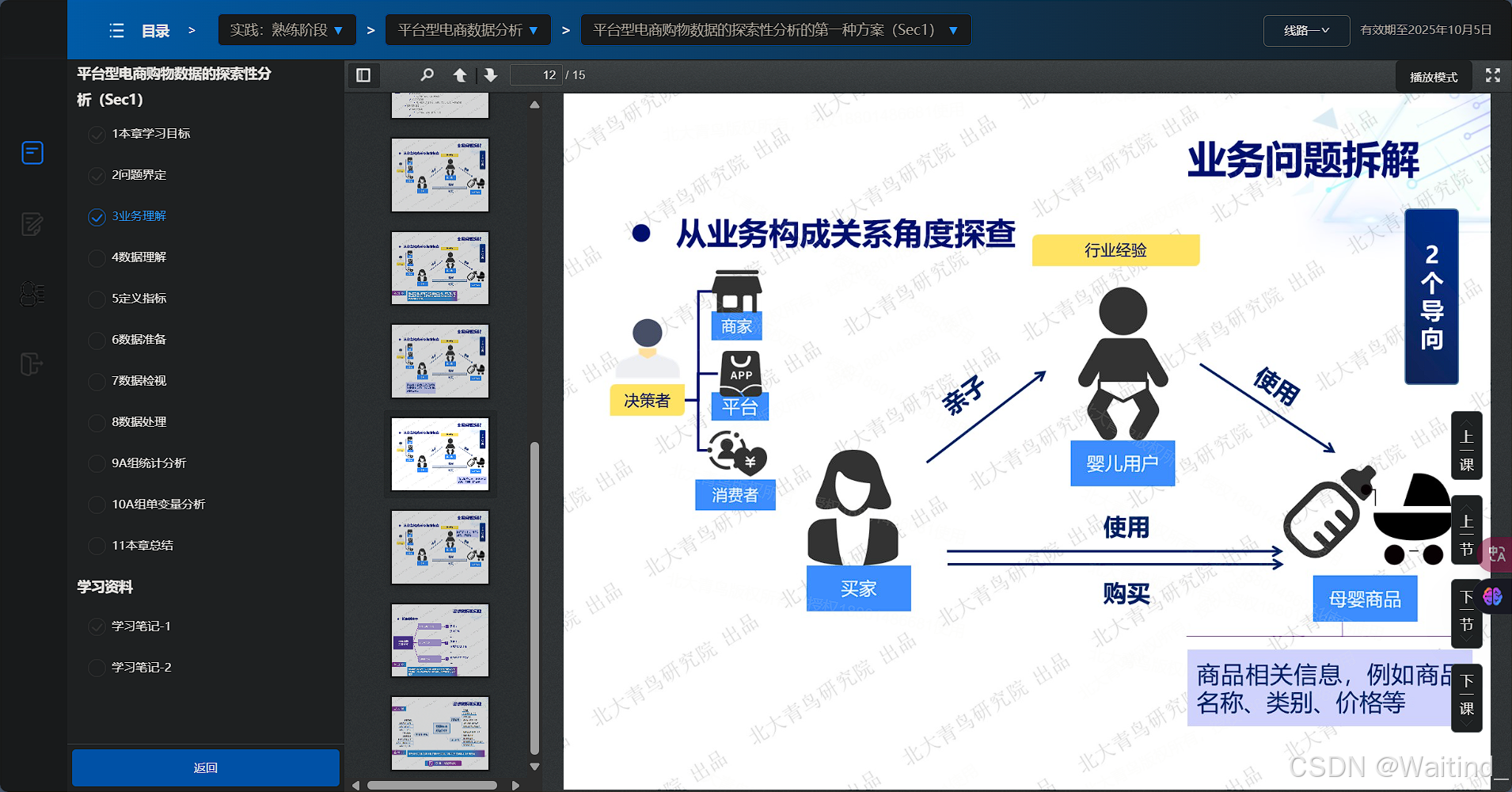Toggle the checked circle for 3业务理解
This screenshot has width=1512, height=792.
[97, 216]
